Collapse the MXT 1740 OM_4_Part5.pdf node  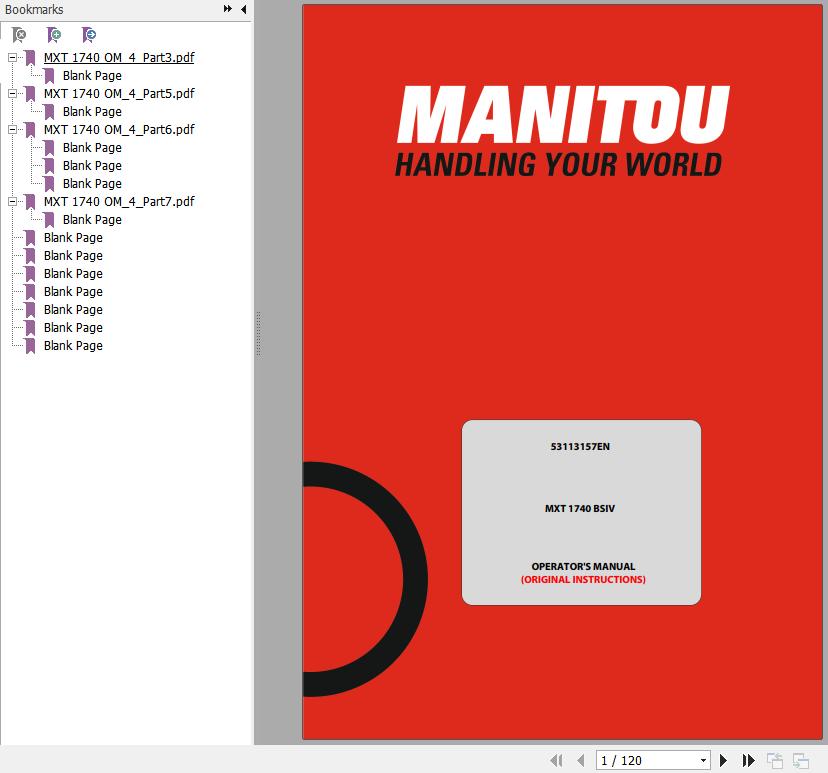pos(12,93)
